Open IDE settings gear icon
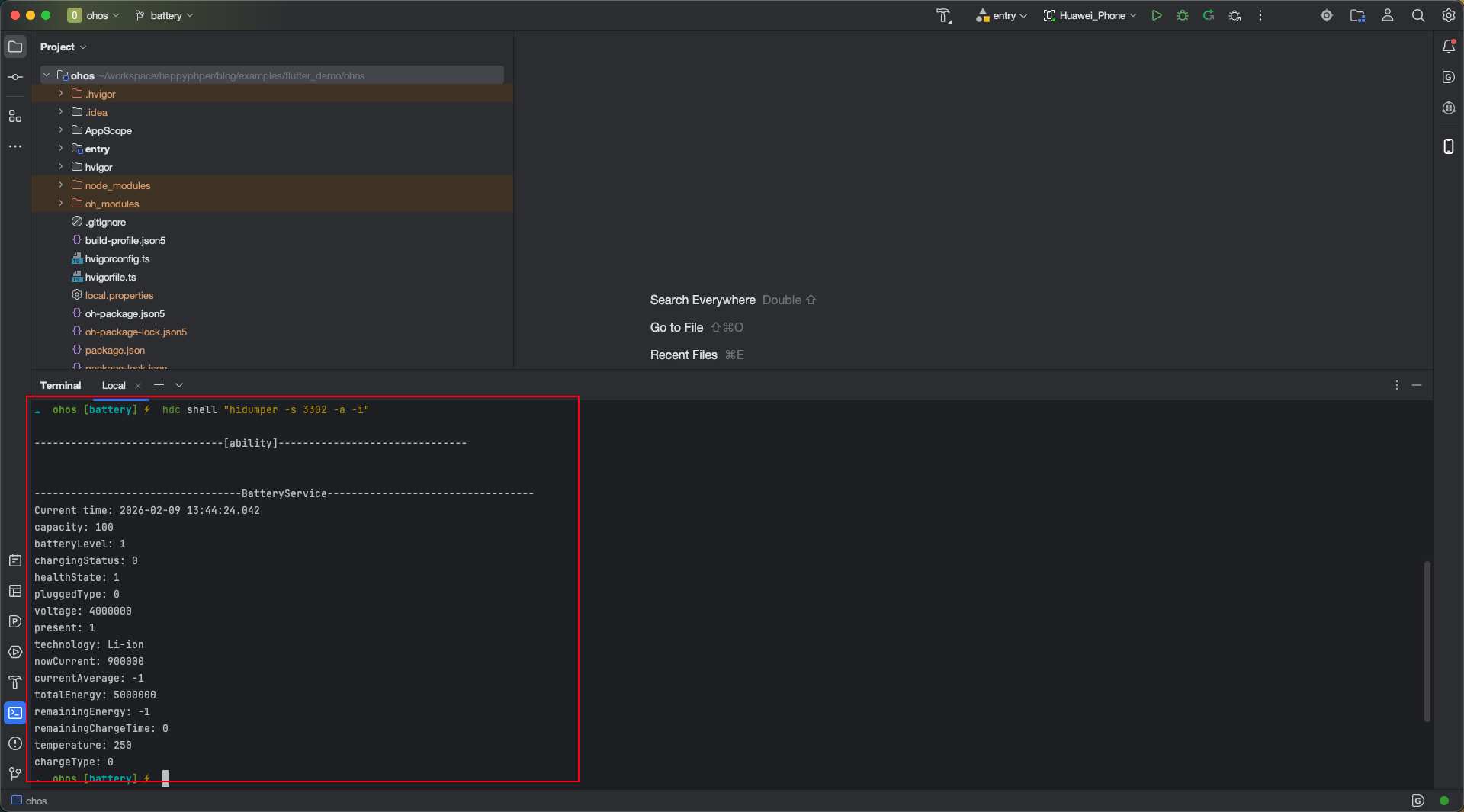1464x812 pixels. pos(1449,15)
